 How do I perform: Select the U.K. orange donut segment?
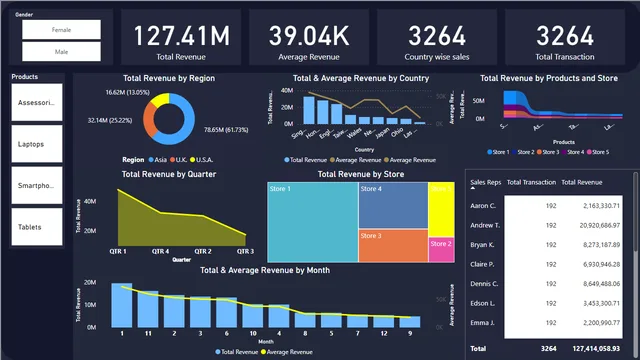[148, 120]
